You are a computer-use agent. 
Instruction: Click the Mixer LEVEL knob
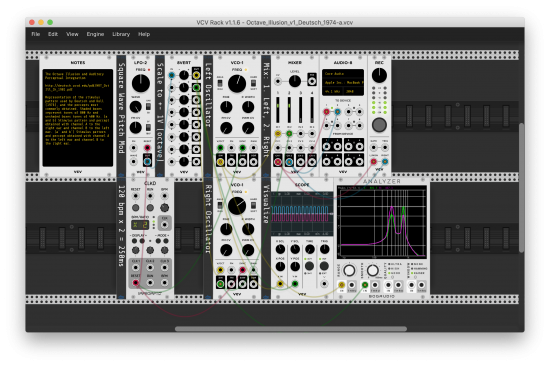point(295,81)
